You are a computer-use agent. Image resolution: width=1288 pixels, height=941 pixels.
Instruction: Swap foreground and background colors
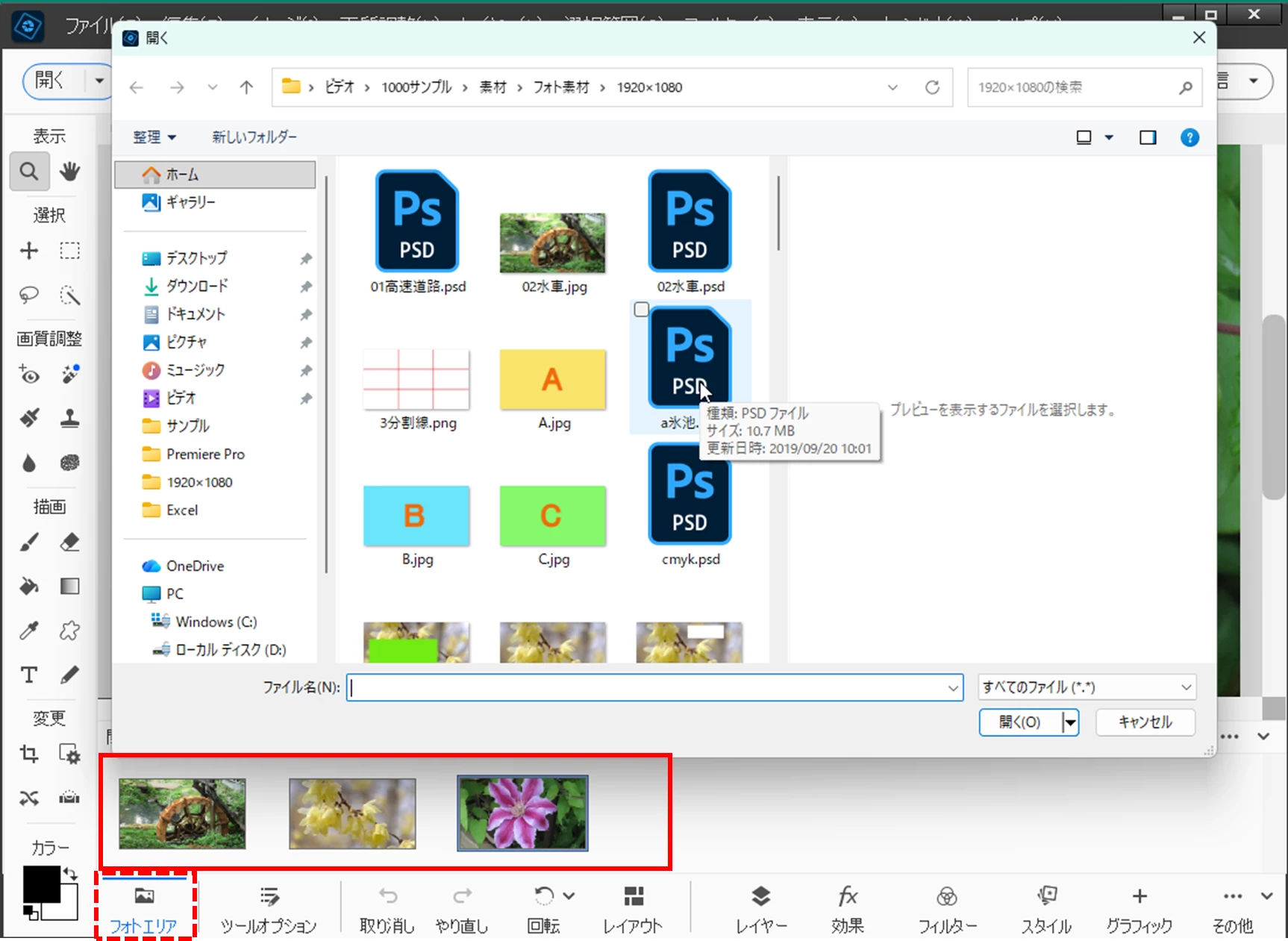point(70,872)
